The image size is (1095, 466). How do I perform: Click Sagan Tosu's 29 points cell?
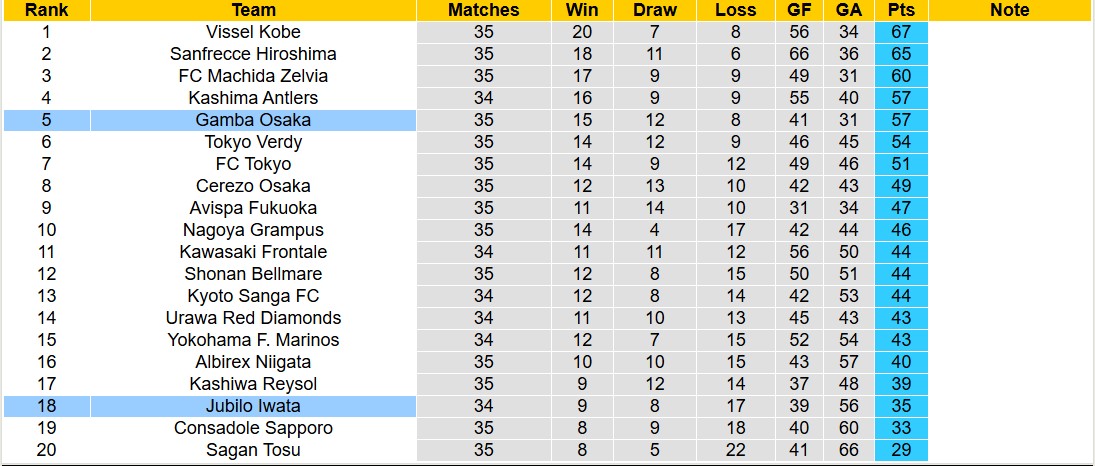point(900,450)
